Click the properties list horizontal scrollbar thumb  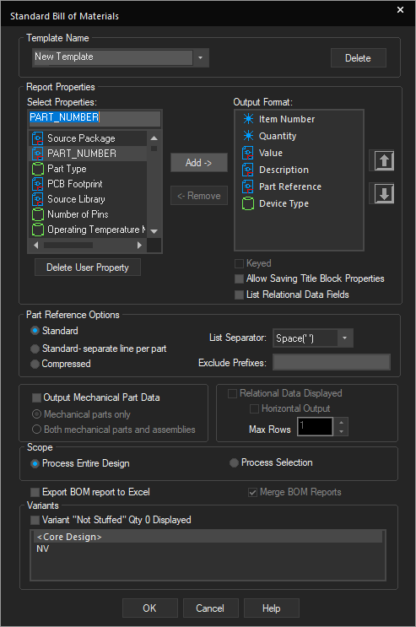(x=68, y=245)
